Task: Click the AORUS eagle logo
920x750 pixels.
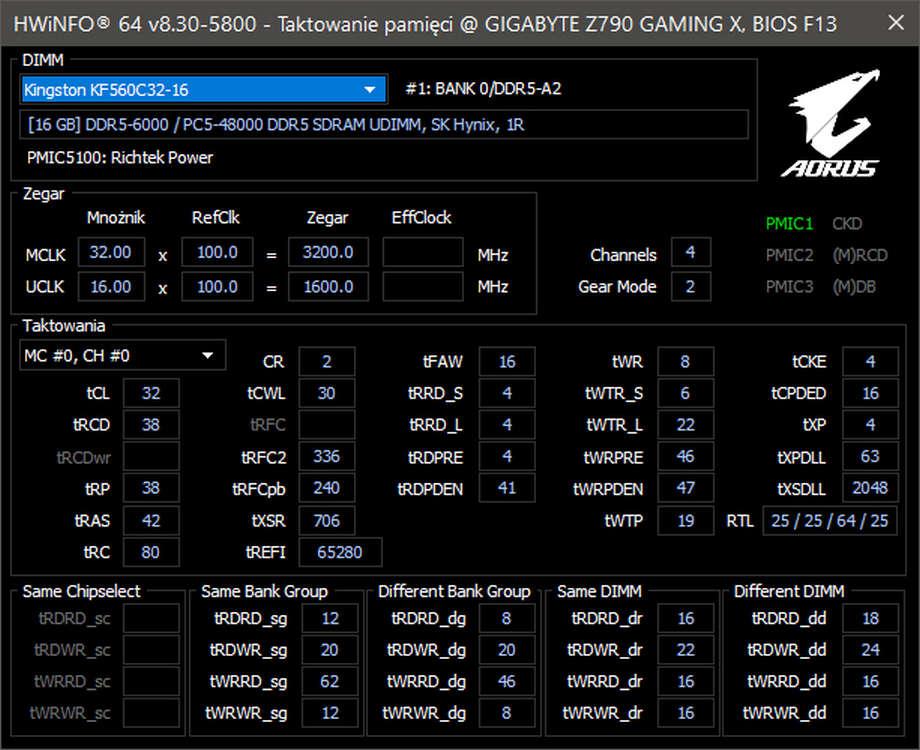Action: coord(832,125)
